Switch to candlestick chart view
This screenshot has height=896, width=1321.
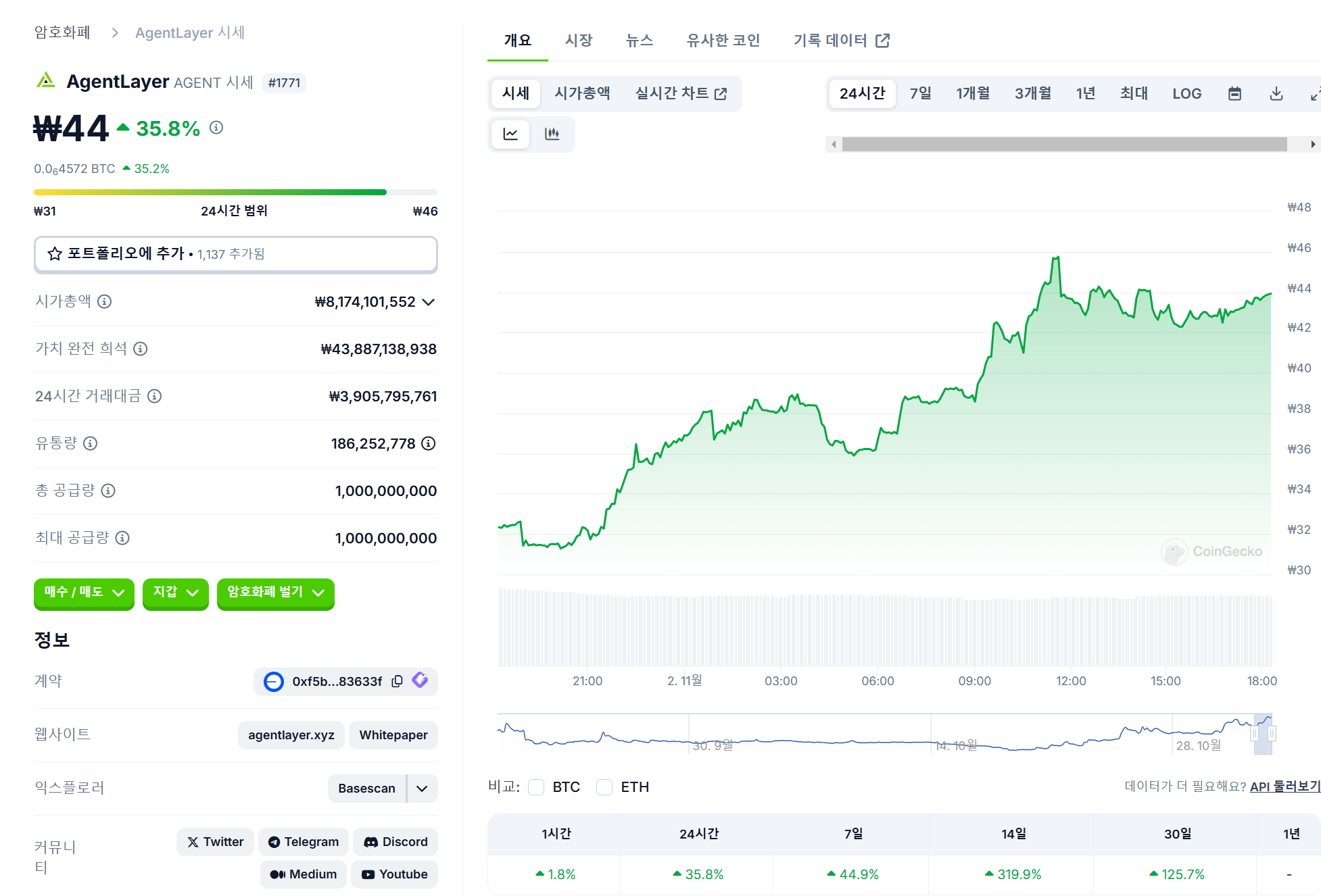pyautogui.click(x=552, y=134)
